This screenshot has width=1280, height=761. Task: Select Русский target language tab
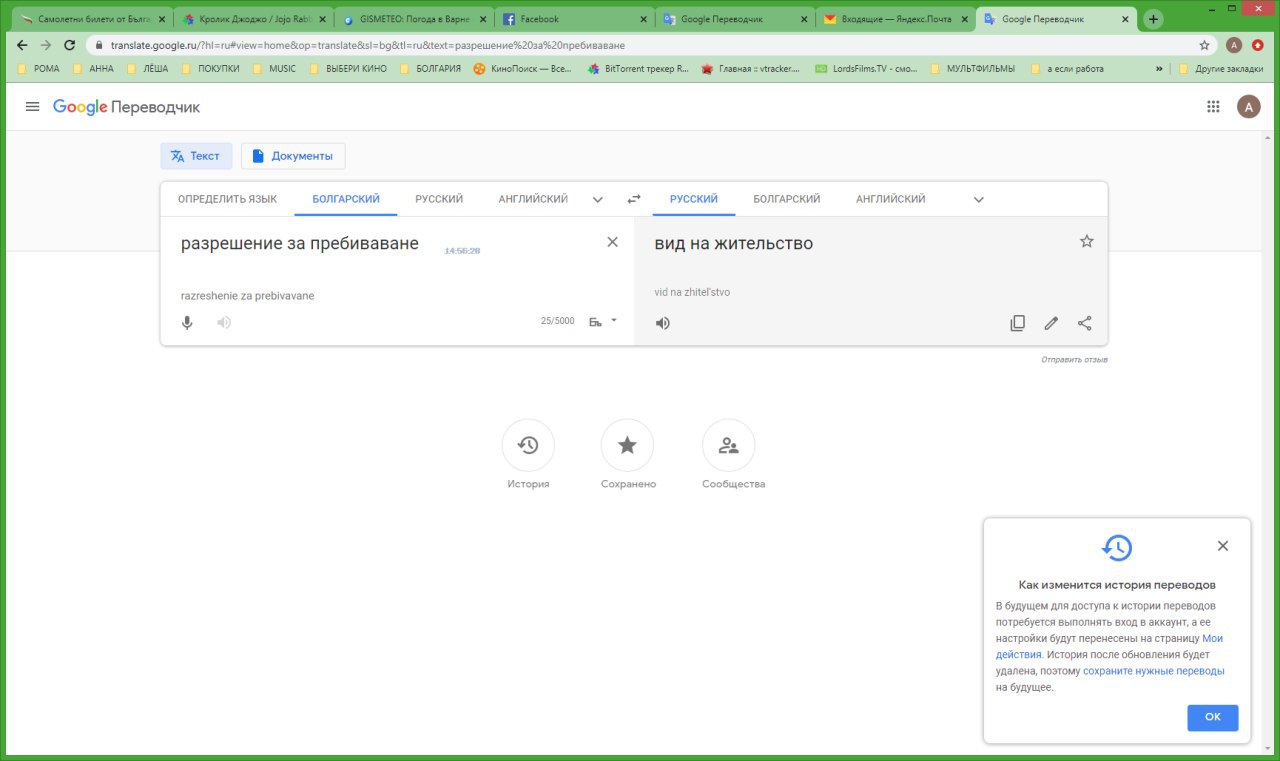click(694, 199)
